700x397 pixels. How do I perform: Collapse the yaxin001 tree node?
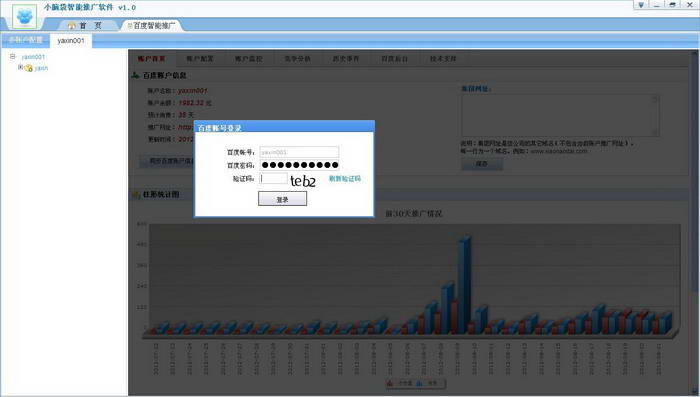coord(12,57)
